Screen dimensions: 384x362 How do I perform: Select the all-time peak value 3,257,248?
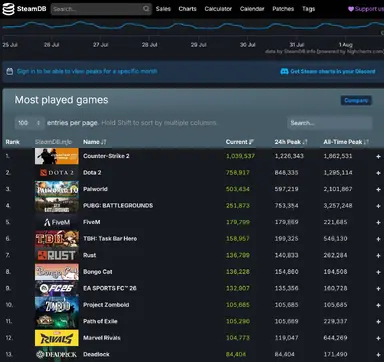(338, 206)
